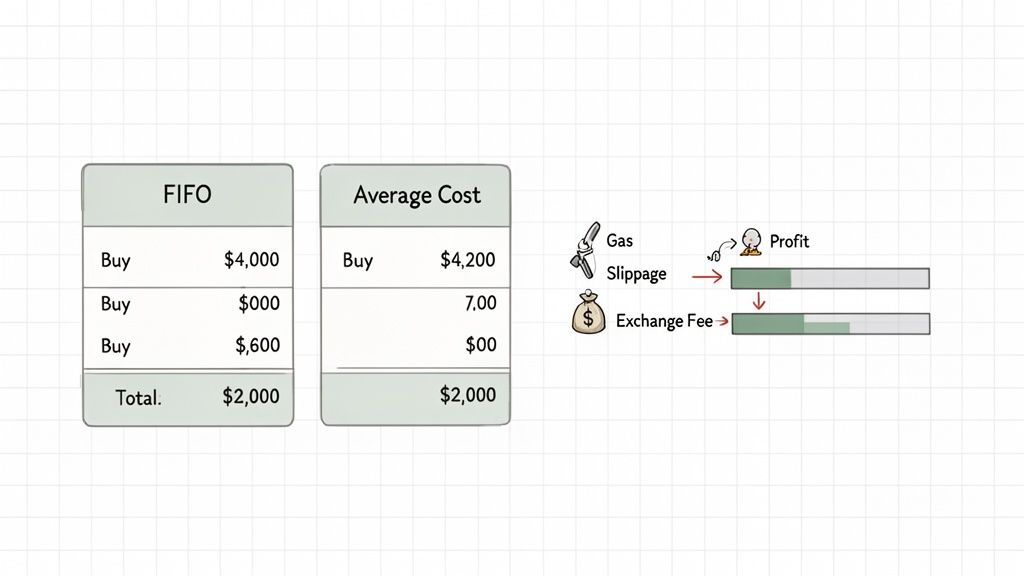Viewport: 1024px width, 576px height.
Task: Click the Buy $4,000 row in FIFO
Action: [188, 260]
